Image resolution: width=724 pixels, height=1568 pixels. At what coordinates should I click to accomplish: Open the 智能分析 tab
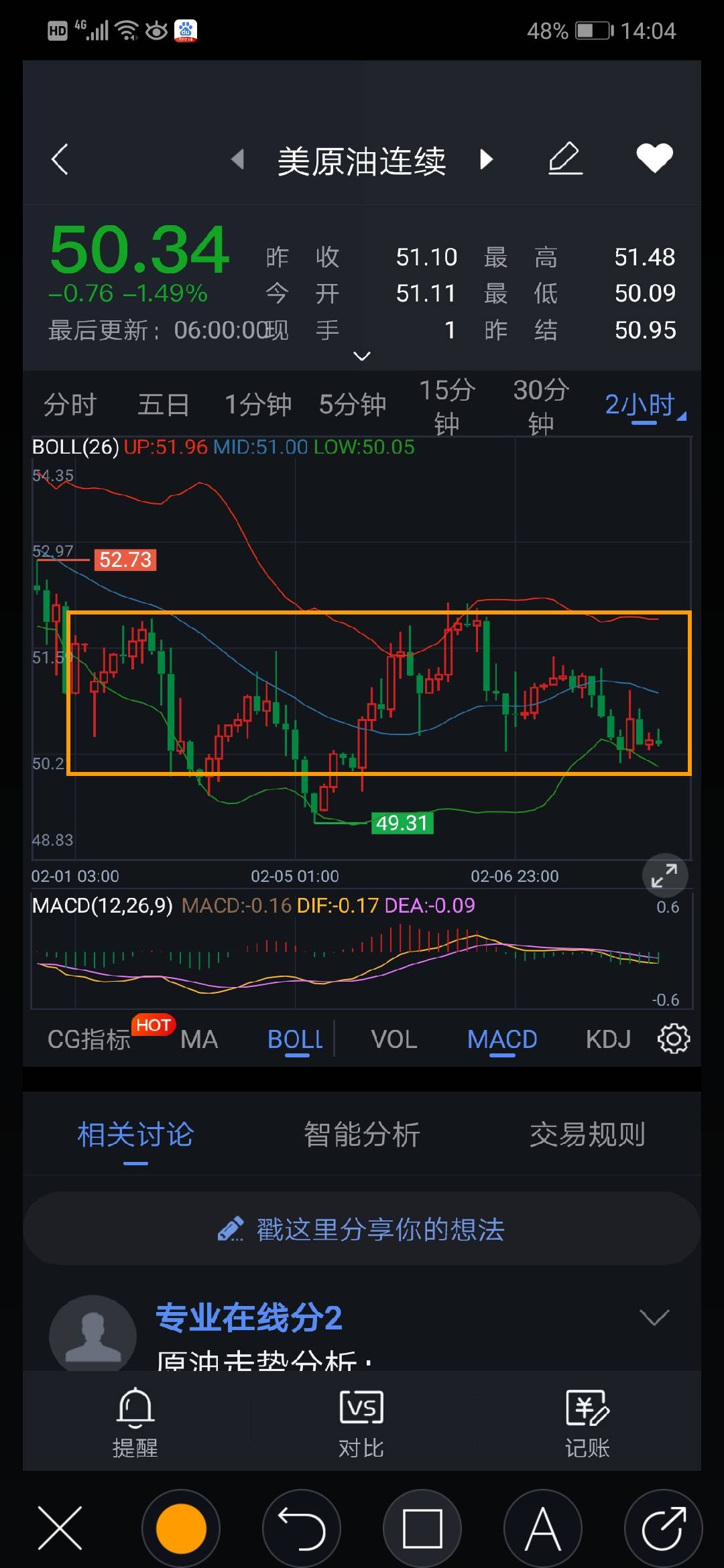coord(362,1134)
